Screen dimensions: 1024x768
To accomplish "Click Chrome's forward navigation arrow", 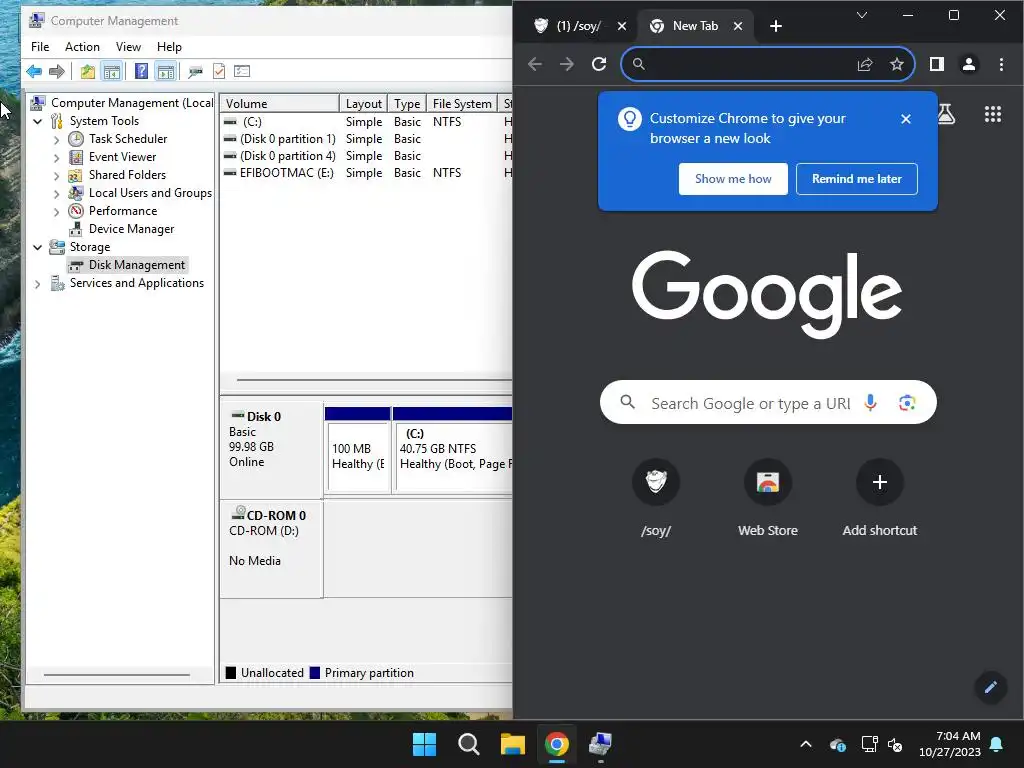I will pos(567,64).
